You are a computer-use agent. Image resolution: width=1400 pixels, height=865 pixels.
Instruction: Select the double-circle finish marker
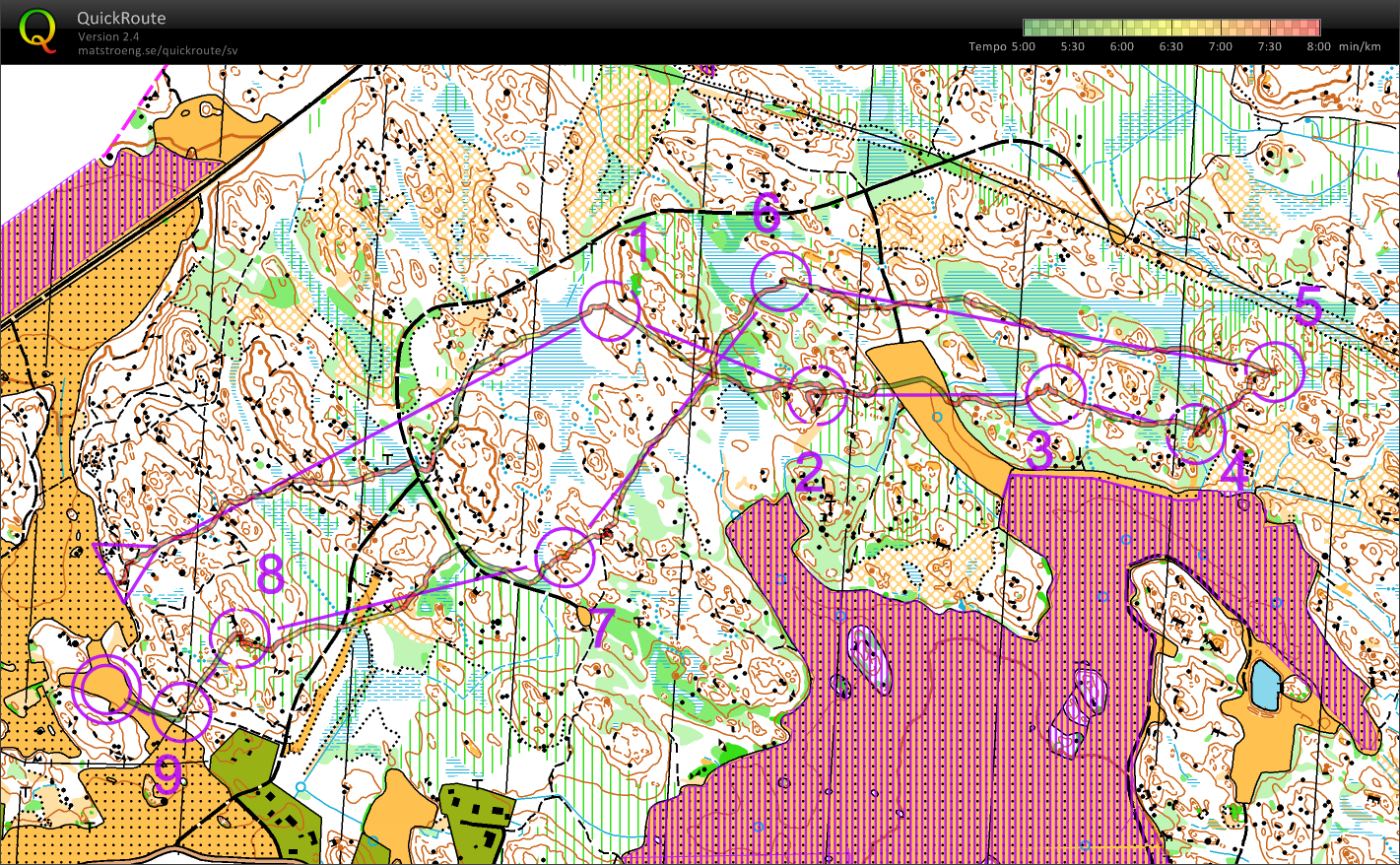(x=105, y=689)
